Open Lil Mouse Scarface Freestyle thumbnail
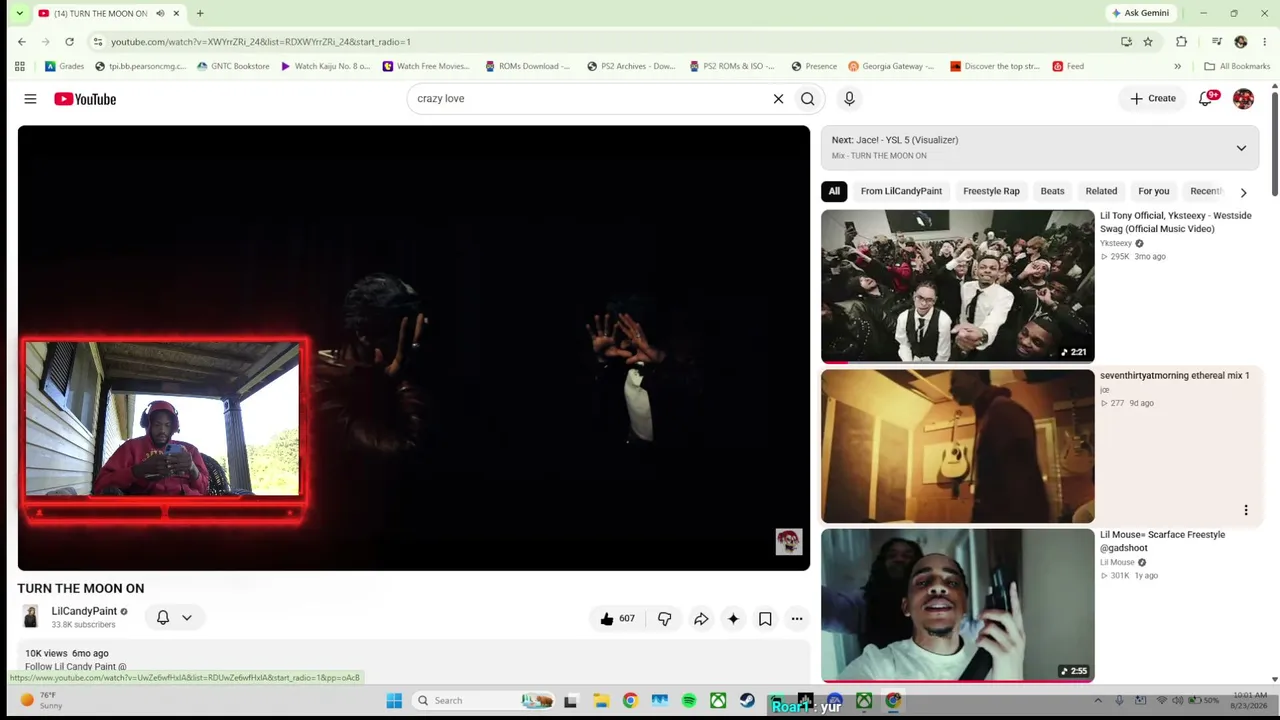The height and width of the screenshot is (720, 1280). click(x=958, y=605)
